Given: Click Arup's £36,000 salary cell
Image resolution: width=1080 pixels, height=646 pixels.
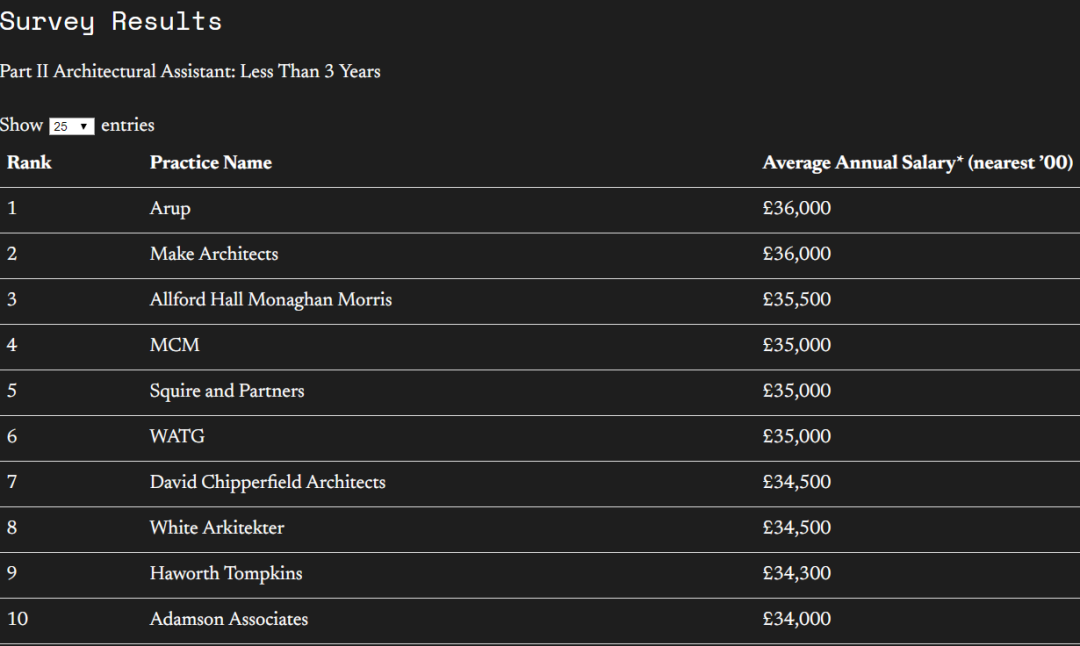Looking at the screenshot, I should 797,209.
